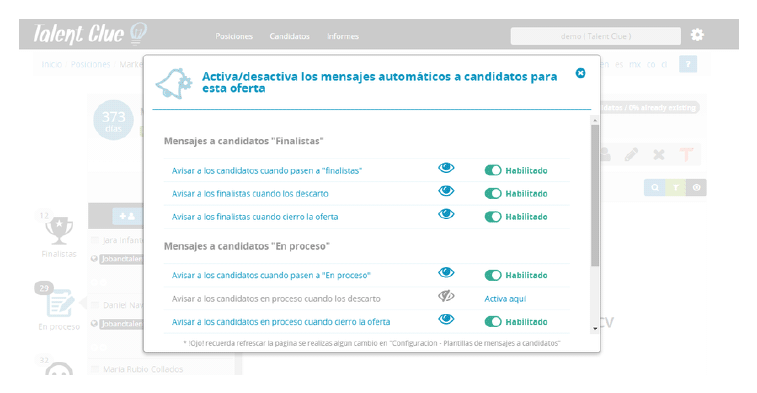Click the demo Talent Clue account field
Image resolution: width=757 pixels, height=393 pixels.
coord(596,36)
